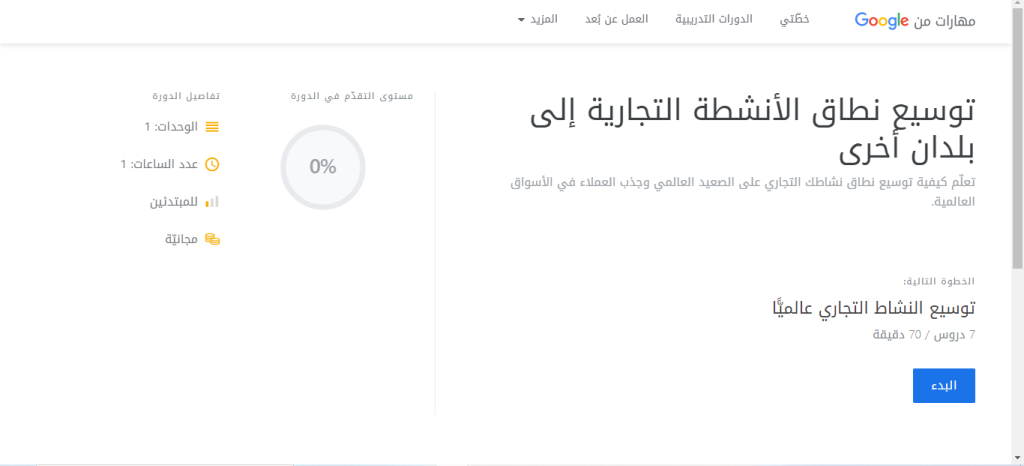Click the 70 دقيقة duration text

pyautogui.click(x=896, y=335)
